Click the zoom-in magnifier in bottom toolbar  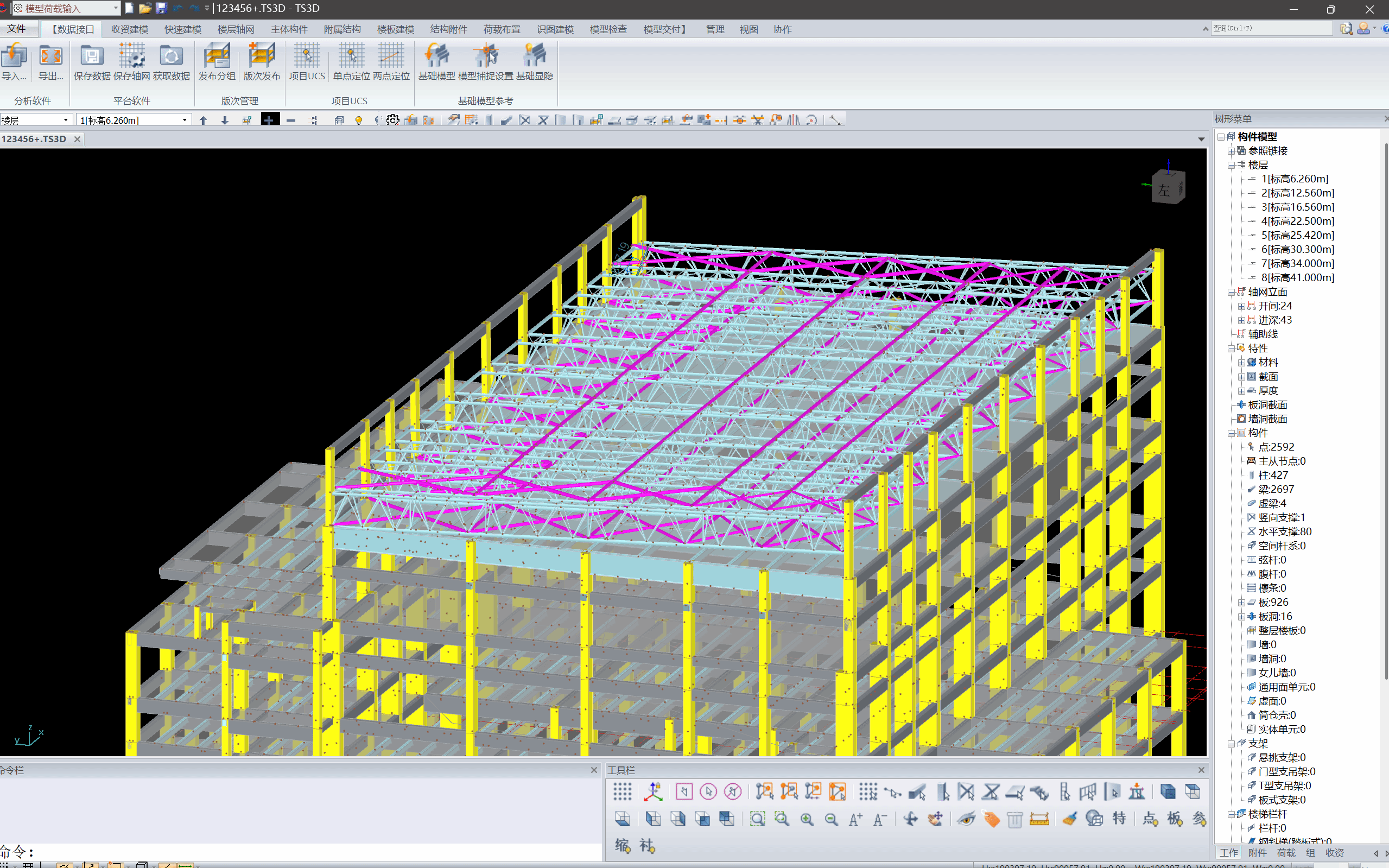(x=807, y=819)
